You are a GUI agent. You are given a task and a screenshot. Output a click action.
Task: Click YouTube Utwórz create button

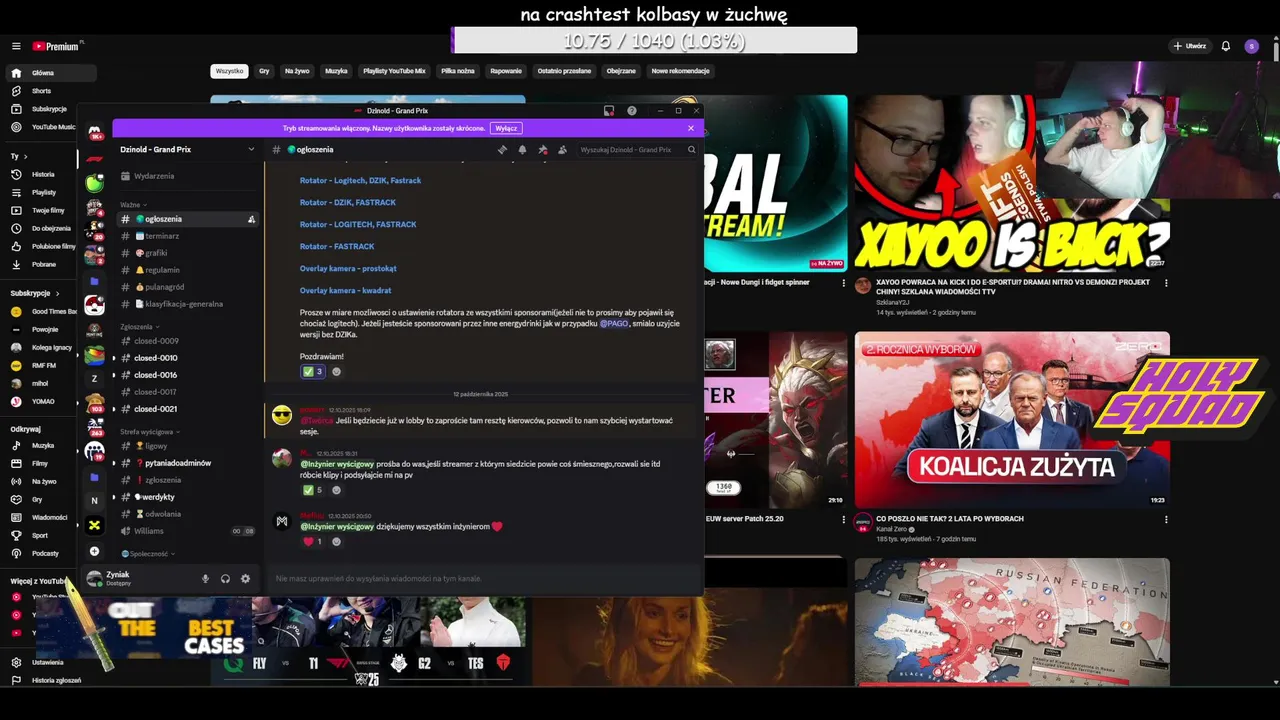tap(1189, 46)
